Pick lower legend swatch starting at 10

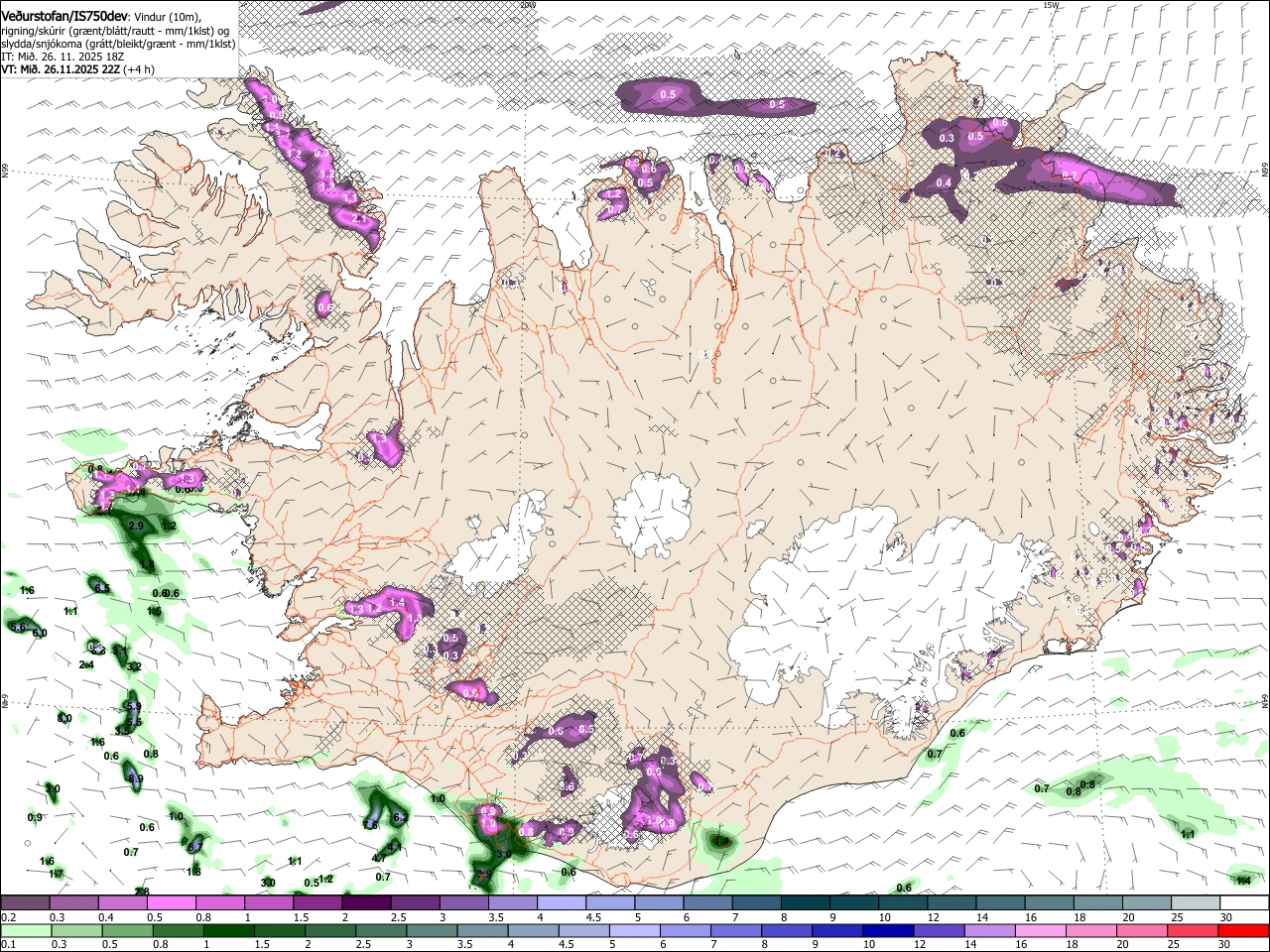coord(889,930)
